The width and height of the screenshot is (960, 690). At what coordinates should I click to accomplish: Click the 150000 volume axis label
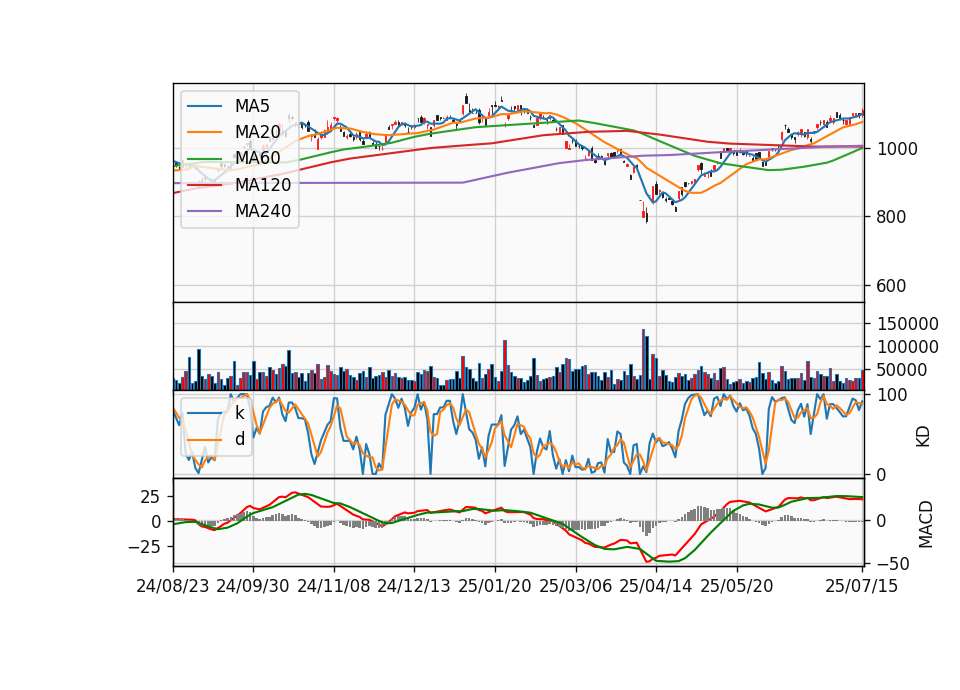tap(907, 324)
